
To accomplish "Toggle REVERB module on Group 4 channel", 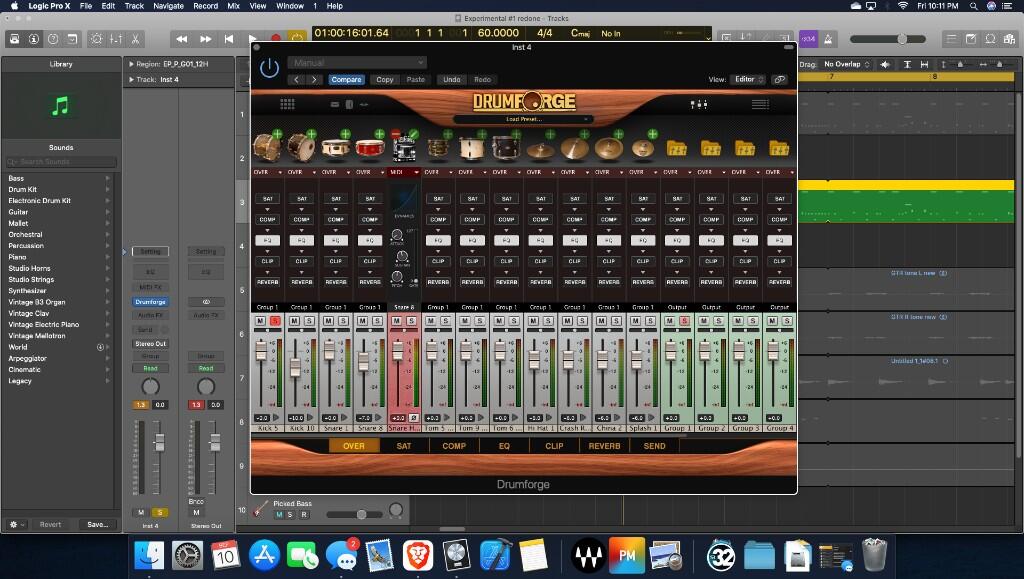I will click(779, 282).
